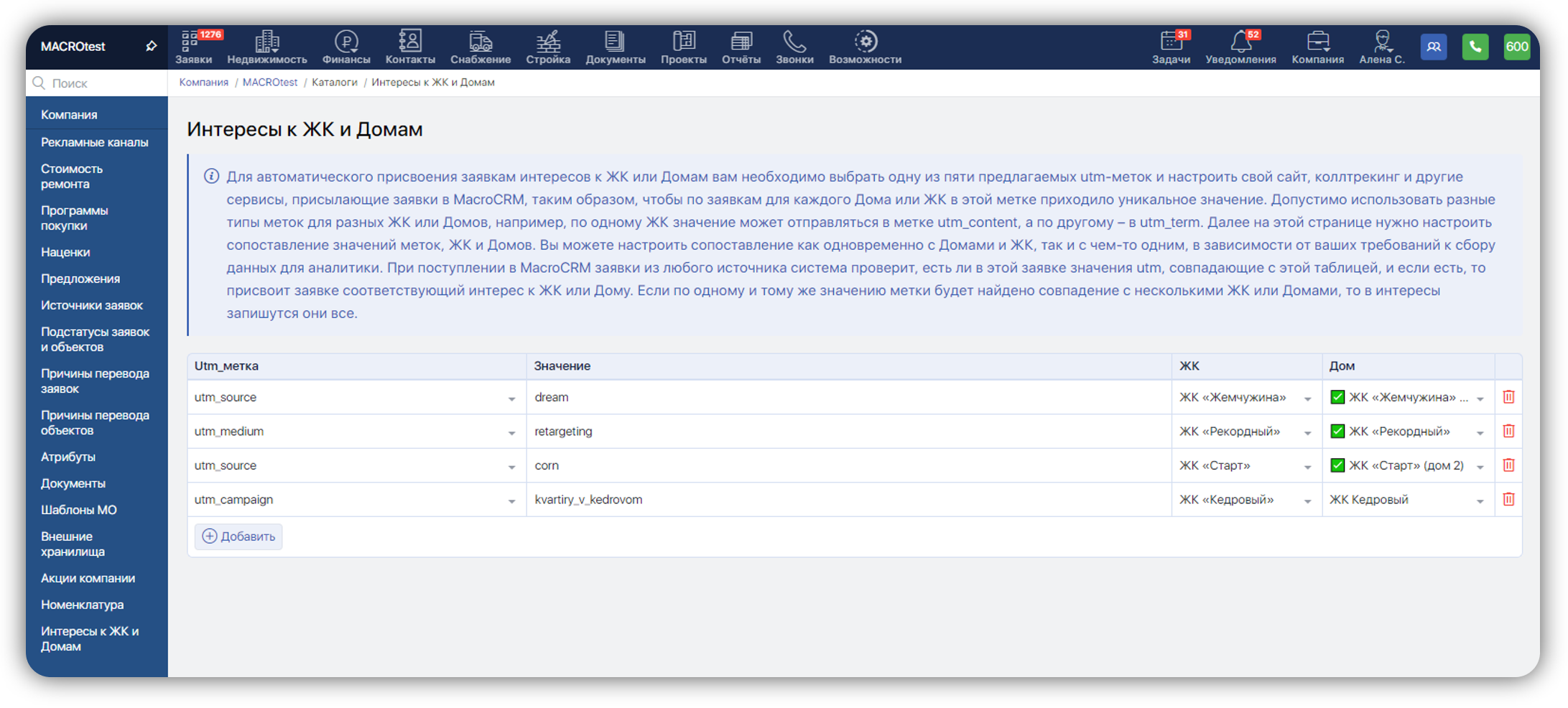Expand the utm_medium tag dropdown
This screenshot has height=708, width=1568.
(511, 432)
